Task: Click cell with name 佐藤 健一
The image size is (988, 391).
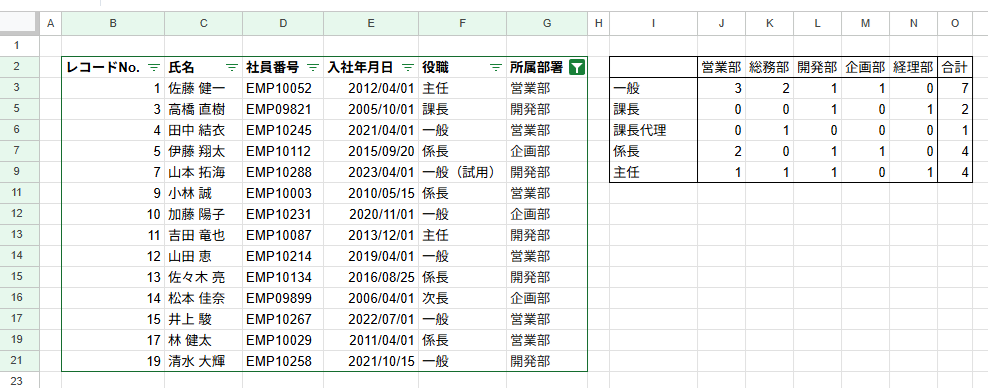Action: pyautogui.click(x=204, y=88)
